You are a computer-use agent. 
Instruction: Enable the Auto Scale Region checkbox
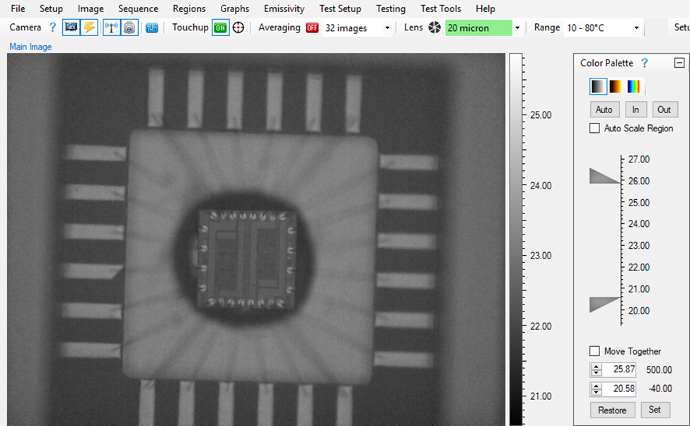click(x=595, y=128)
